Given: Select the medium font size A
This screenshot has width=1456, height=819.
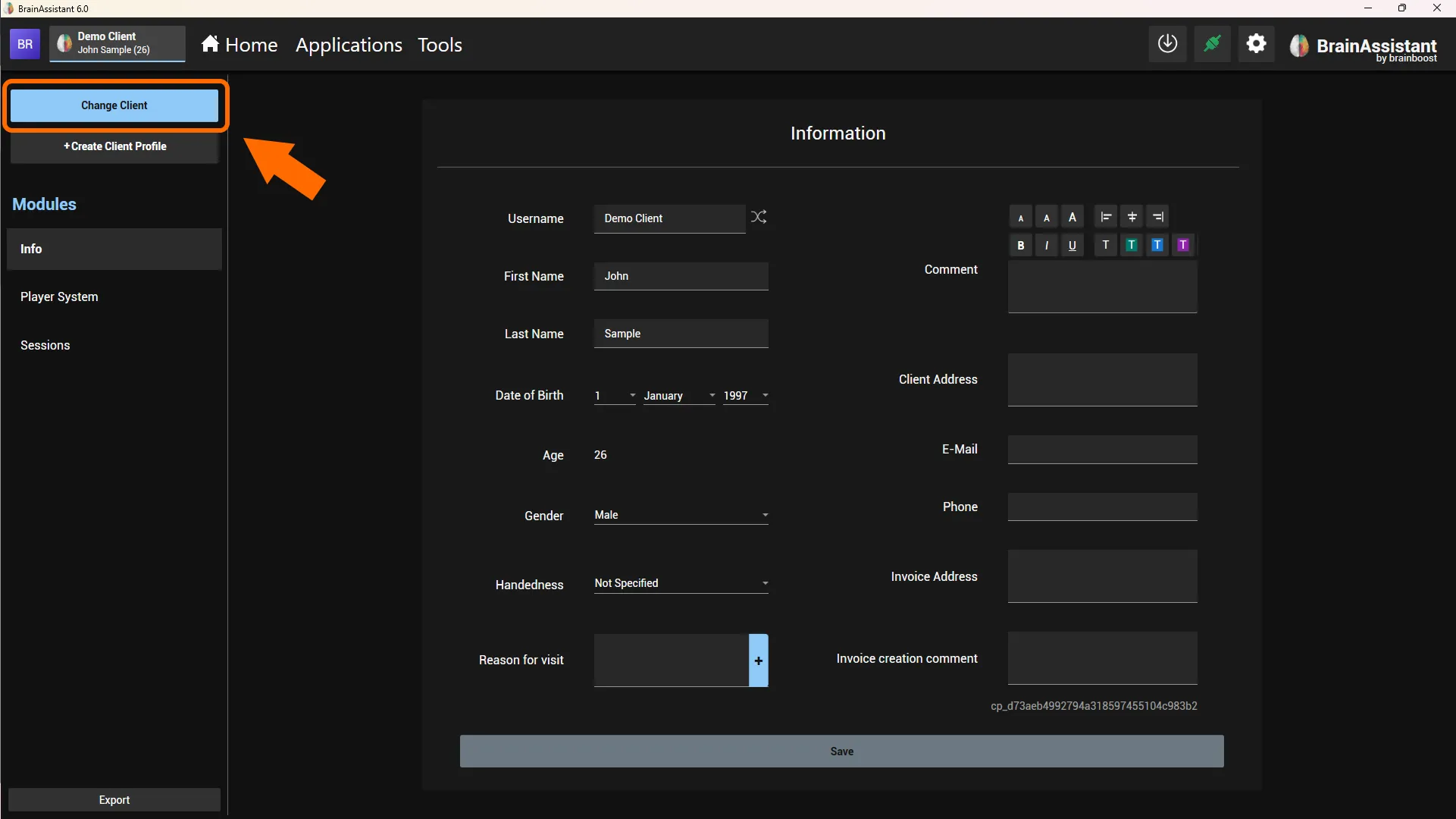Looking at the screenshot, I should click(x=1047, y=218).
